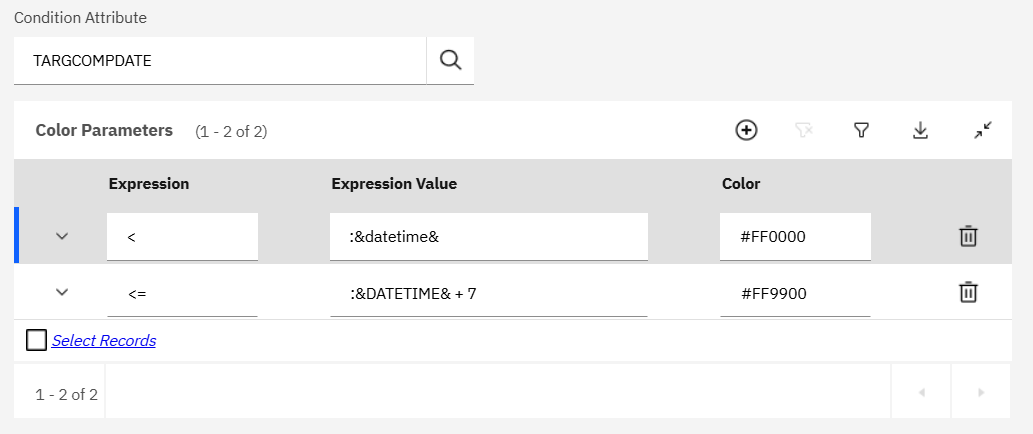The height and width of the screenshot is (434, 1033).
Task: Click the ':&DATETIME& + 7' value field
Action: 488,293
